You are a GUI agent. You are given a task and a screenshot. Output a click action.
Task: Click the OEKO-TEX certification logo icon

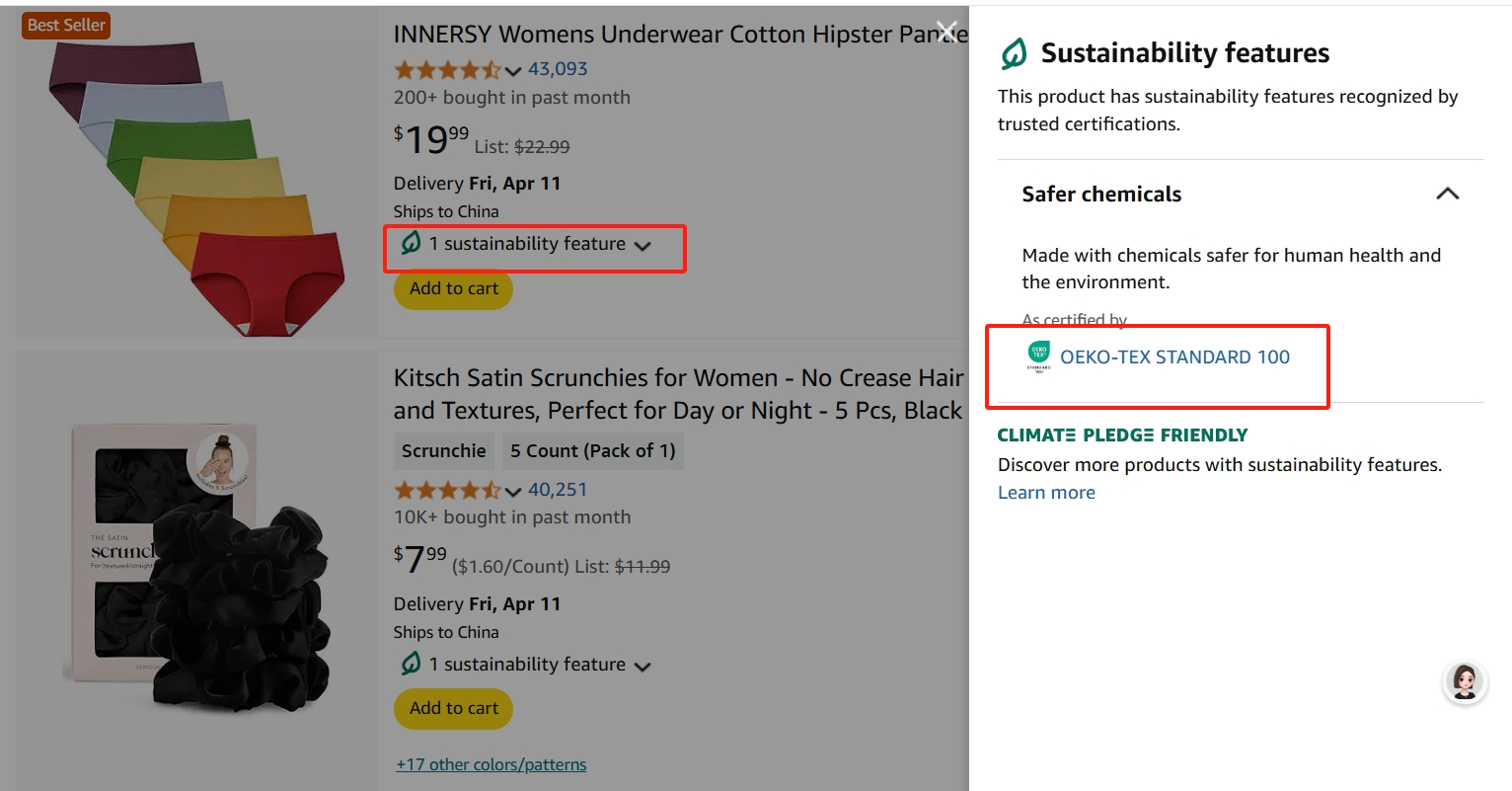(x=1038, y=356)
